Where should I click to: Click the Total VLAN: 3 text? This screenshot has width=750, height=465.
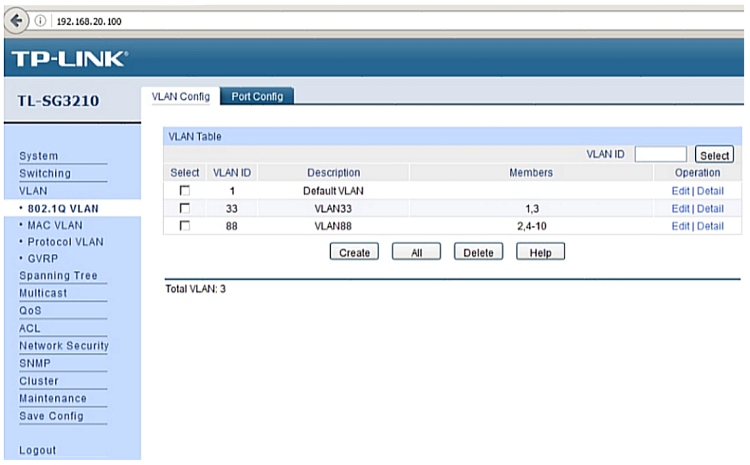click(195, 289)
